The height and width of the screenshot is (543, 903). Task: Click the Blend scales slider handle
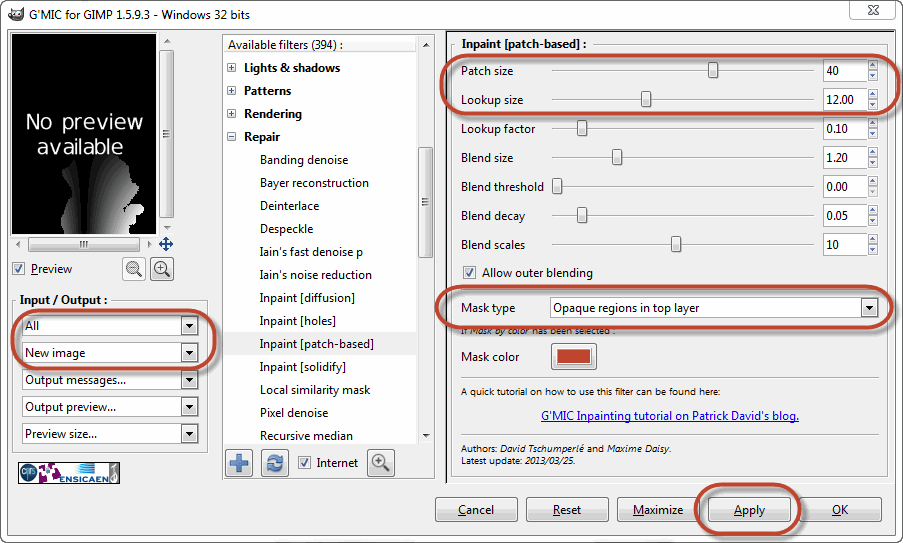pos(676,244)
